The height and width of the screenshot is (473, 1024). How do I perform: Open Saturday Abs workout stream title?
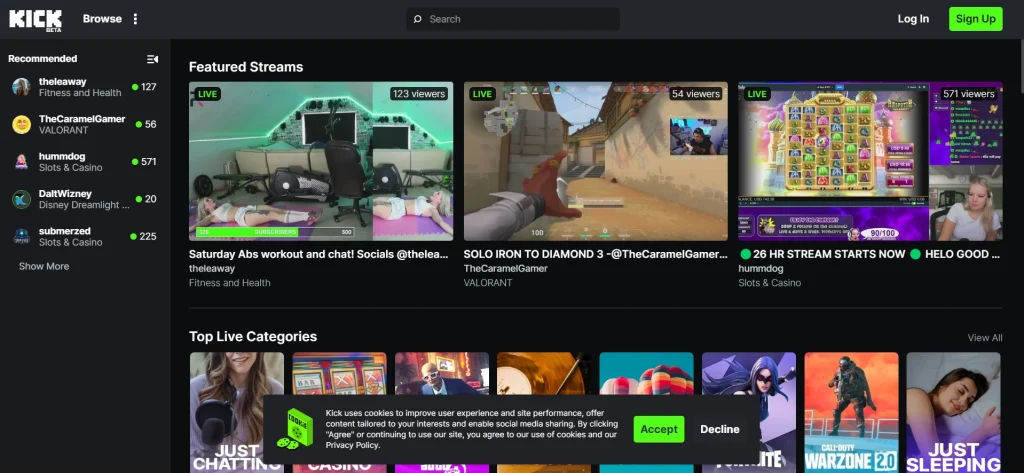(319, 254)
